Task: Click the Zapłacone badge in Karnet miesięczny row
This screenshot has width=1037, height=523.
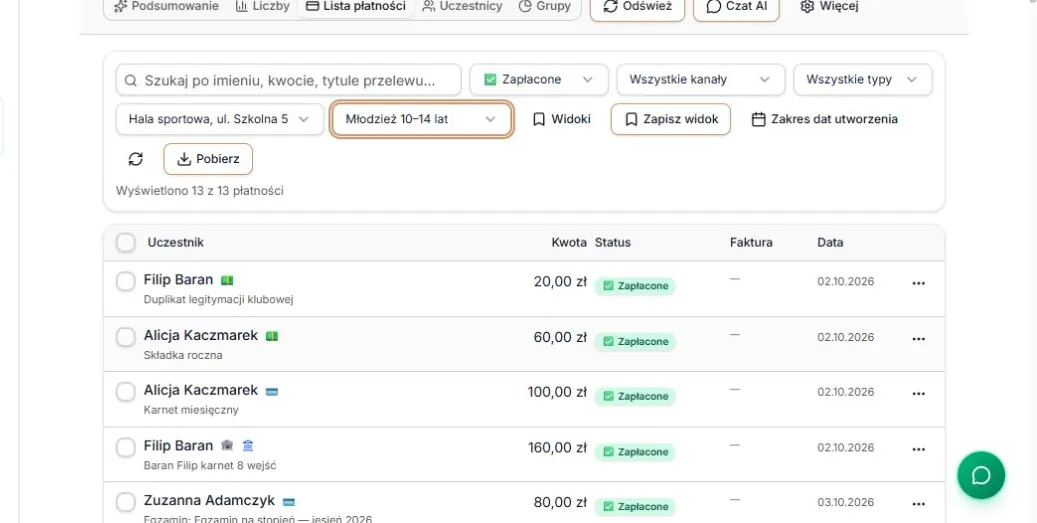Action: 635,397
